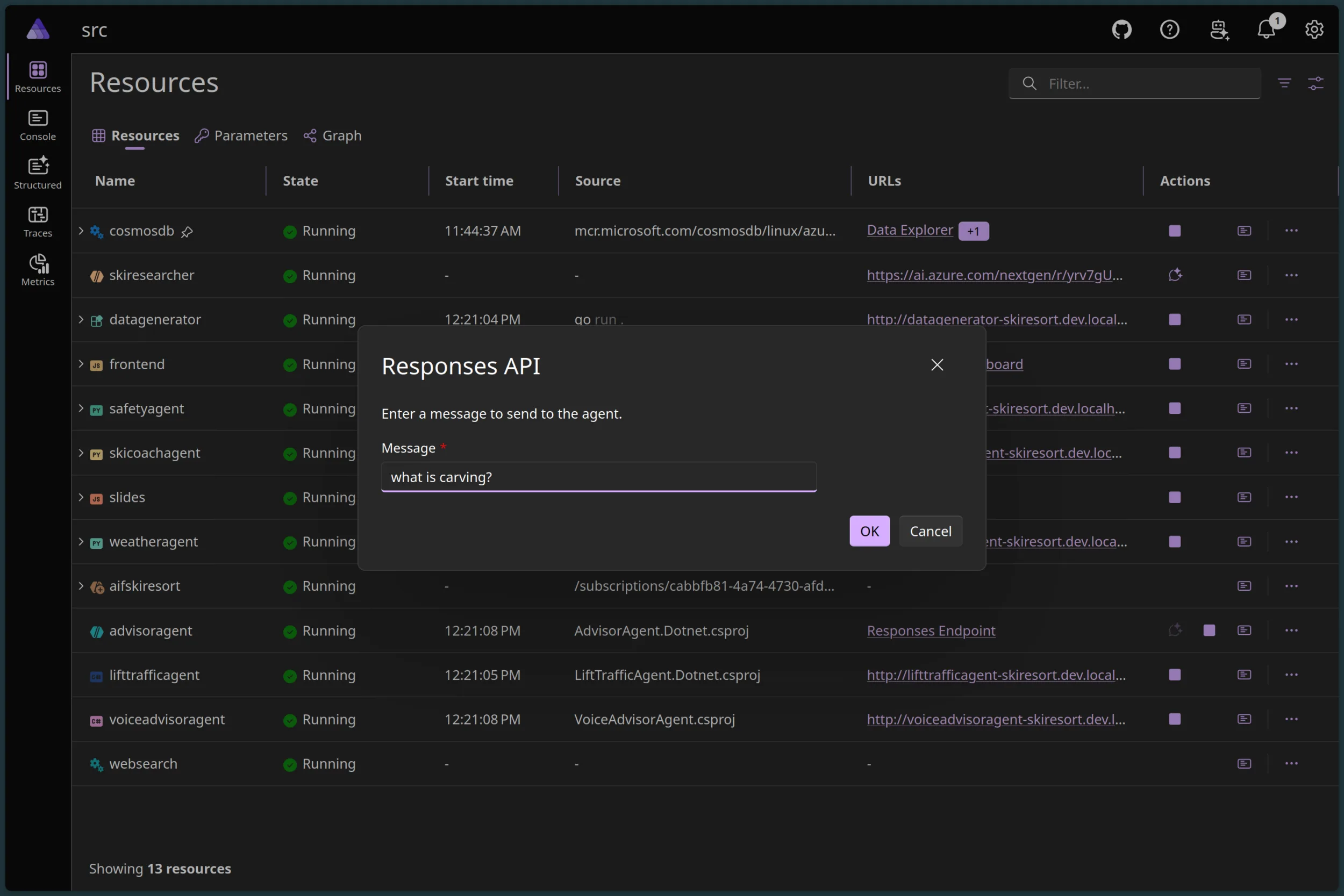Open more actions for aifskiresort
Screen dimensions: 1344x896
(1291, 586)
